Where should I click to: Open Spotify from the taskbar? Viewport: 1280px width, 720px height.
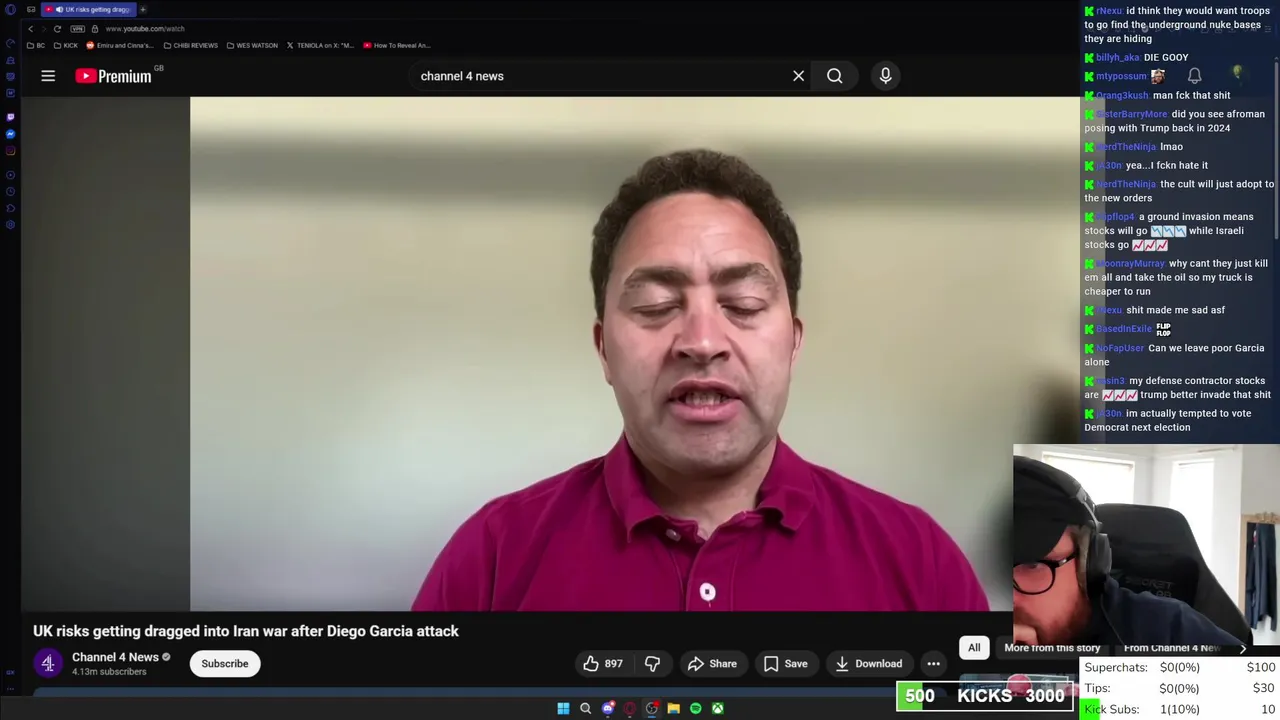point(696,708)
